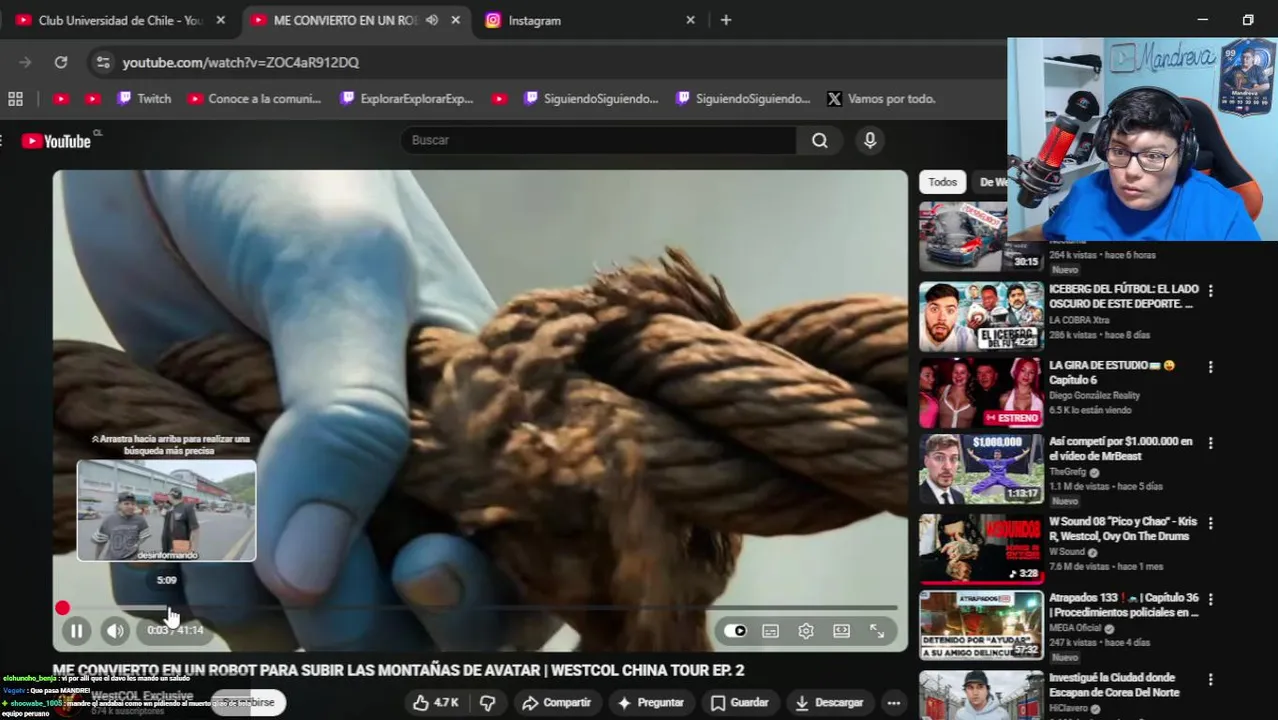This screenshot has height=720, width=1278.
Task: Open the apps grid in bookmarks bar
Action: click(15, 99)
